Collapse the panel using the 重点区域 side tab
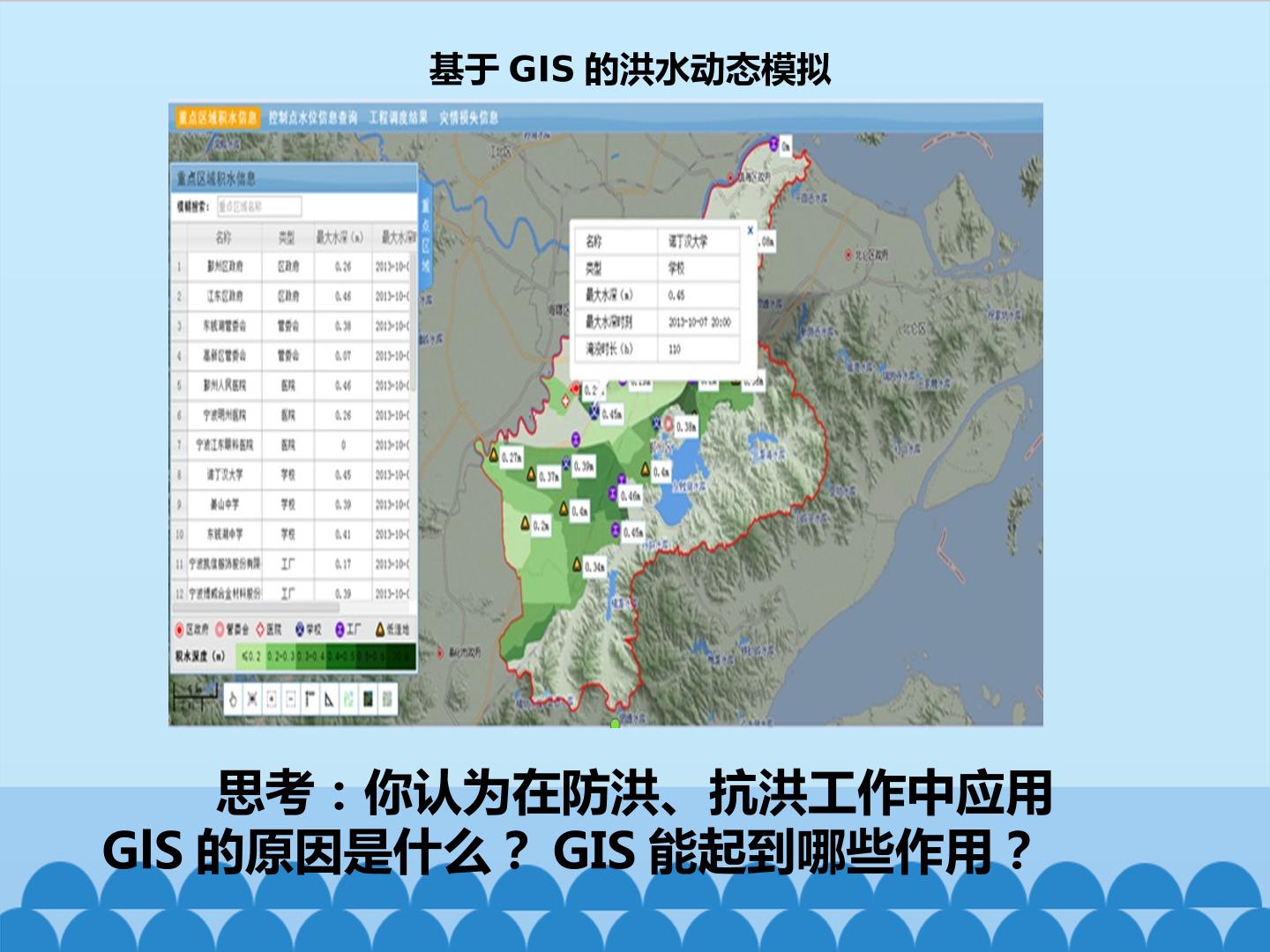 (x=425, y=236)
